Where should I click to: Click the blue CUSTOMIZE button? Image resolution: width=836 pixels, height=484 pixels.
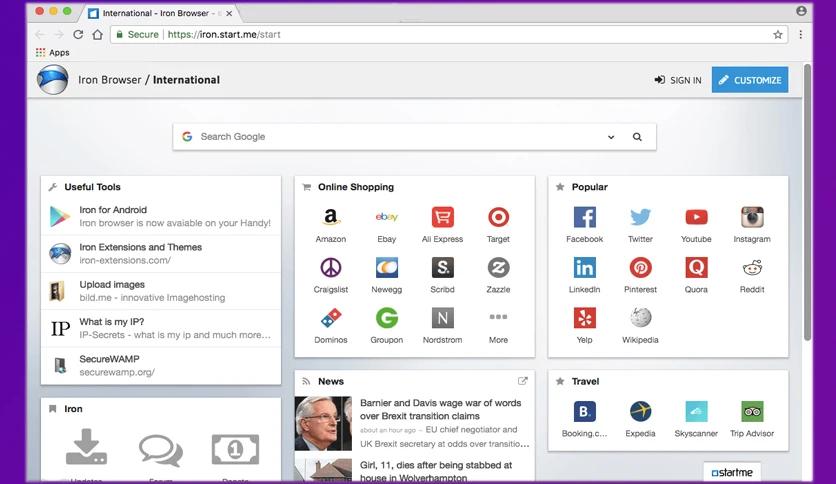tap(750, 80)
